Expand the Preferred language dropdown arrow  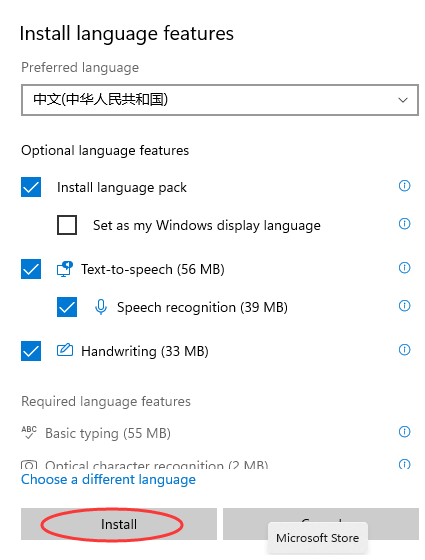click(403, 100)
